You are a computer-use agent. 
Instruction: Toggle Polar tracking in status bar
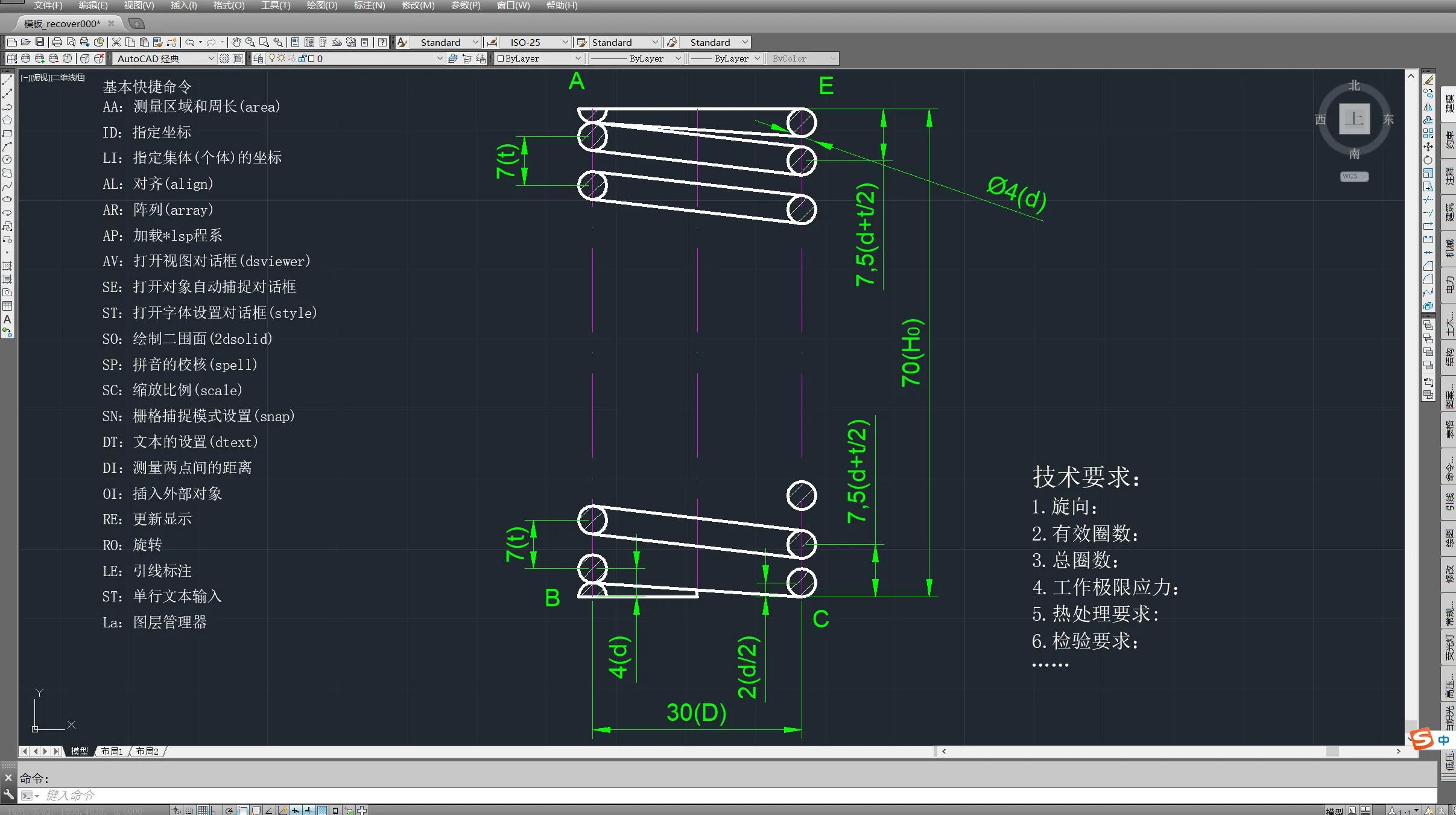[229, 810]
